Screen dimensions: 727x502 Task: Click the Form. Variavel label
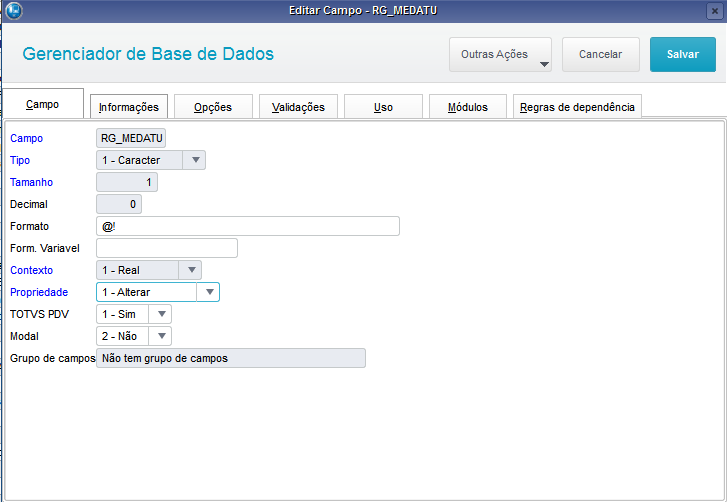click(x=45, y=248)
